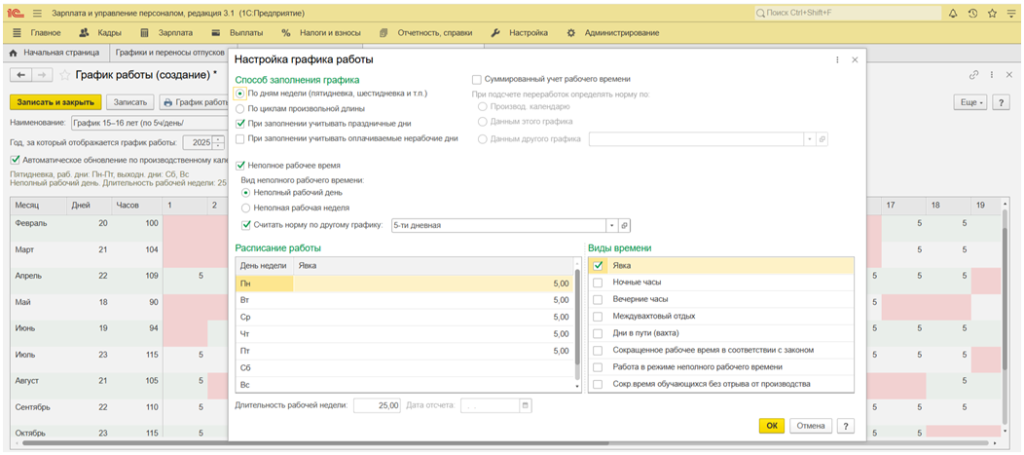Focus the Поиск Ctrl+Shift+F search field

847,13
